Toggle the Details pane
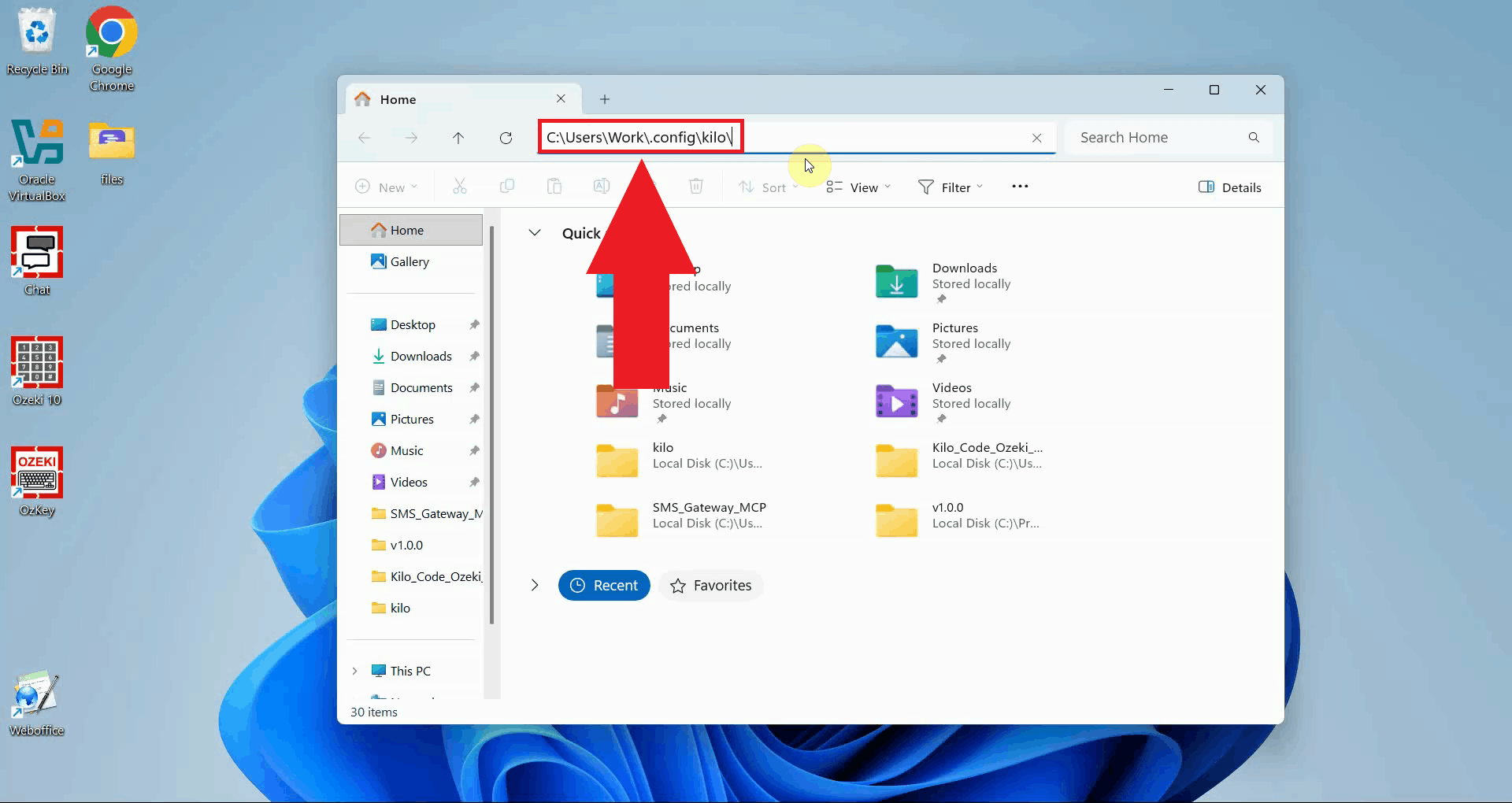This screenshot has width=1512, height=803. tap(1230, 187)
